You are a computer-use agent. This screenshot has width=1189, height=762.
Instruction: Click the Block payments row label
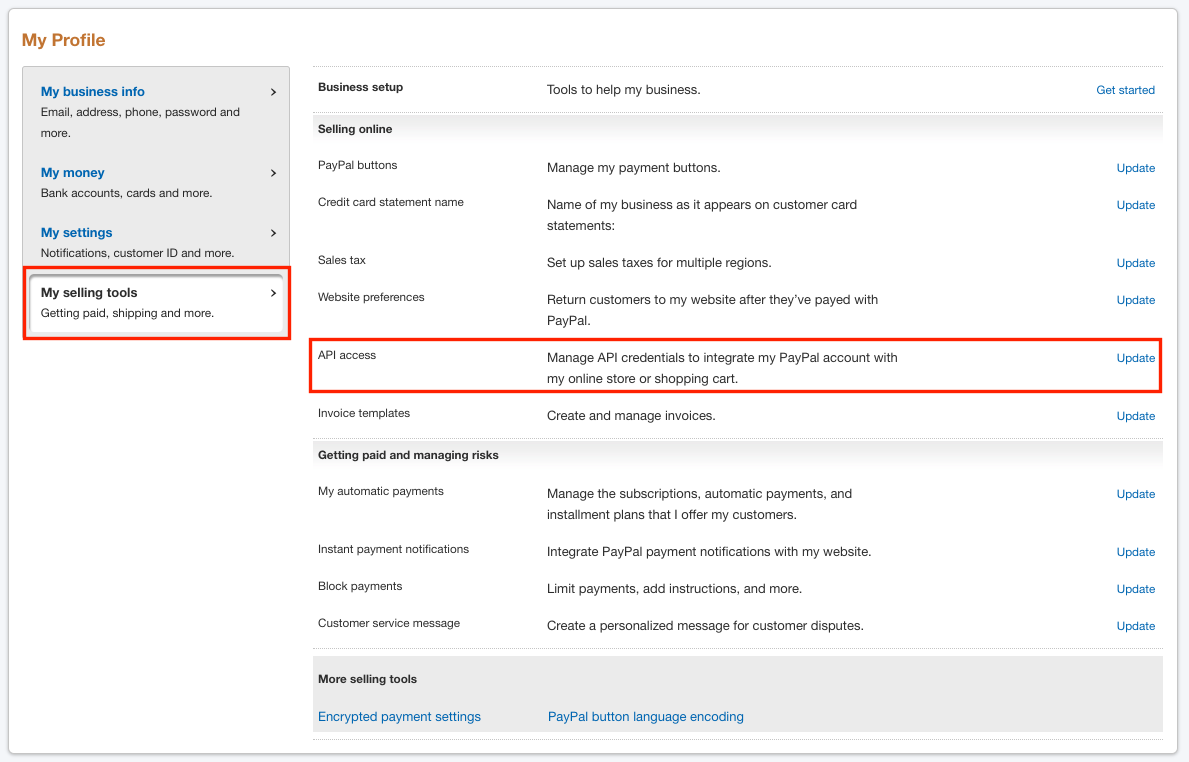(359, 586)
